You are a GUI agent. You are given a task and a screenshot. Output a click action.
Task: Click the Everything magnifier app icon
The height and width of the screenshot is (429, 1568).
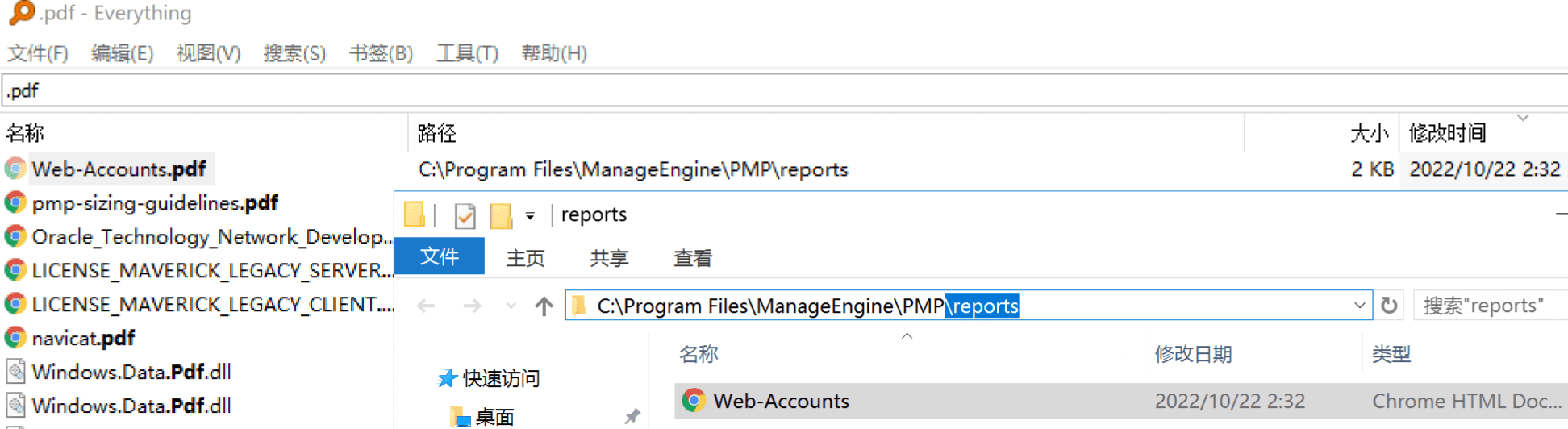click(x=22, y=12)
